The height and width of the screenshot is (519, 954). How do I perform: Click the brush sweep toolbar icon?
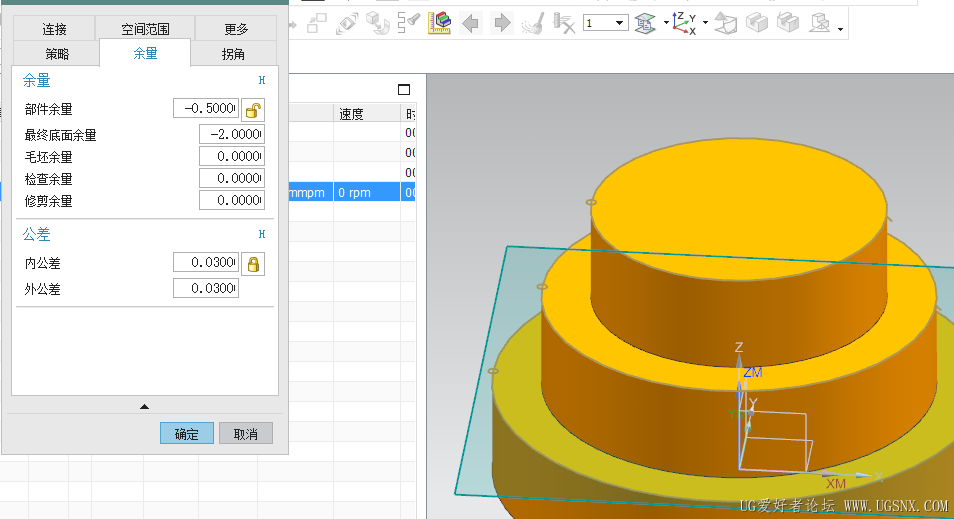(x=533, y=23)
